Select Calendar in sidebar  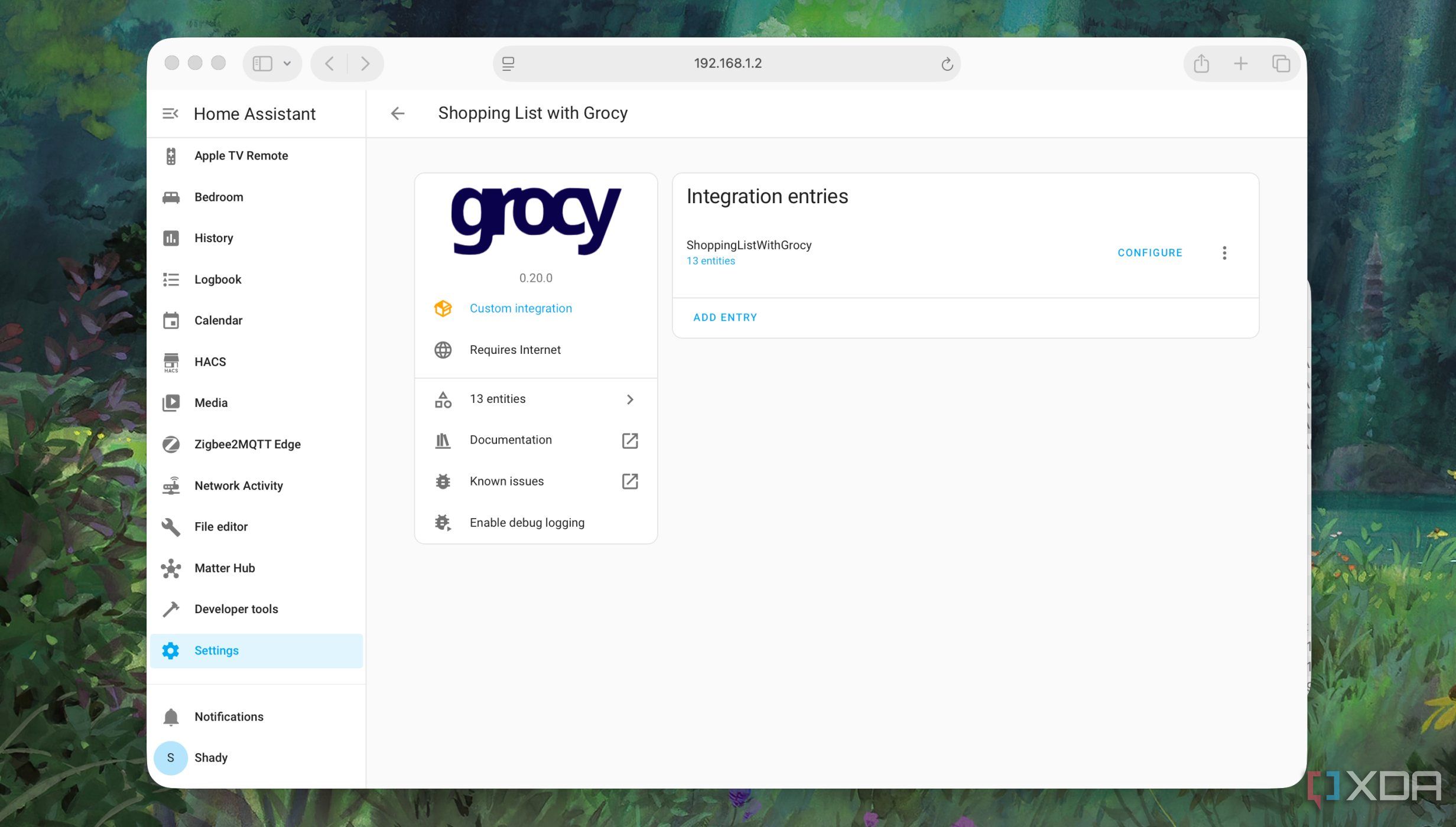[x=256, y=321]
